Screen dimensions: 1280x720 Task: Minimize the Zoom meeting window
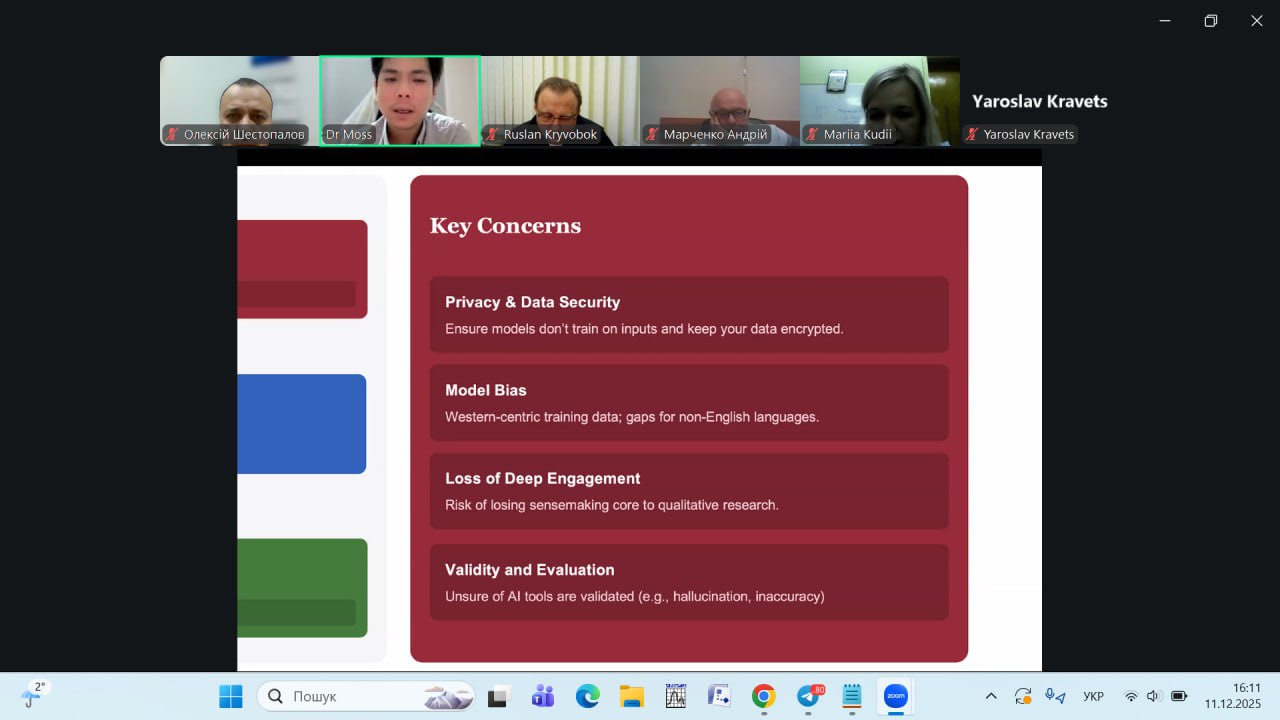tap(1165, 20)
